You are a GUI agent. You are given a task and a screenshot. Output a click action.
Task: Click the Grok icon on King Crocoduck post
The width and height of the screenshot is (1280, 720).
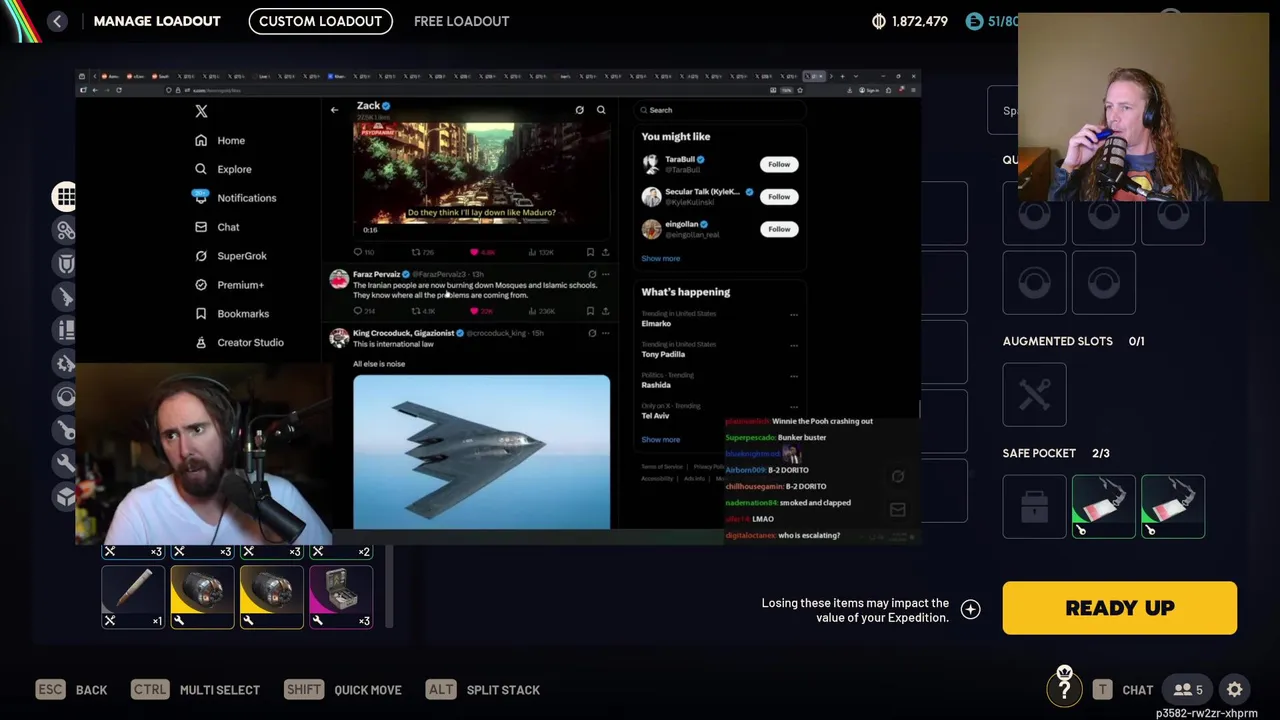pos(592,333)
